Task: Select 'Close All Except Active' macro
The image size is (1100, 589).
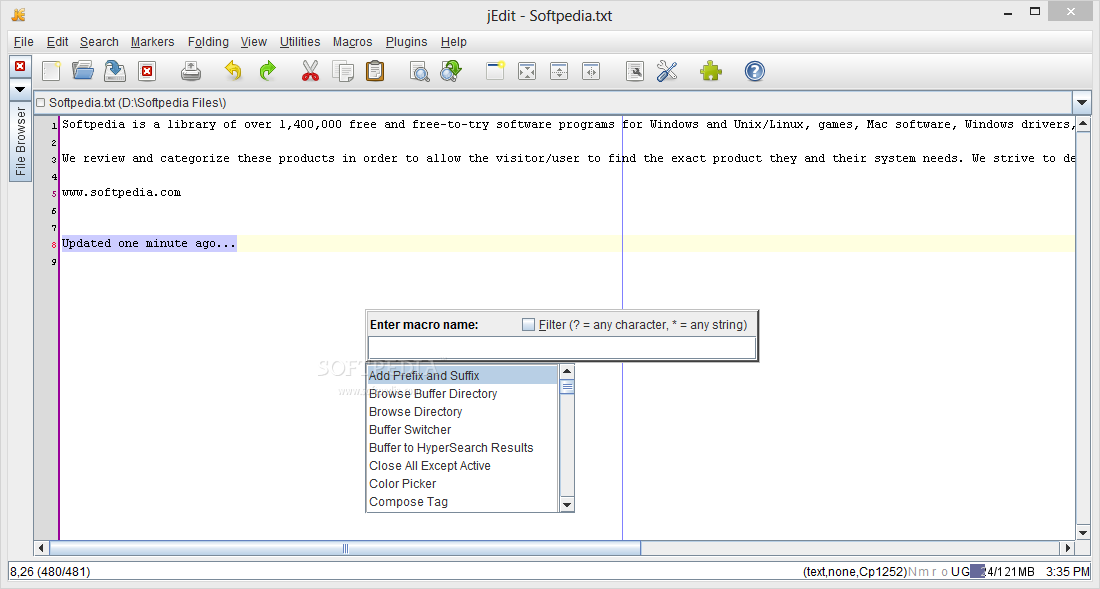Action: [462, 466]
